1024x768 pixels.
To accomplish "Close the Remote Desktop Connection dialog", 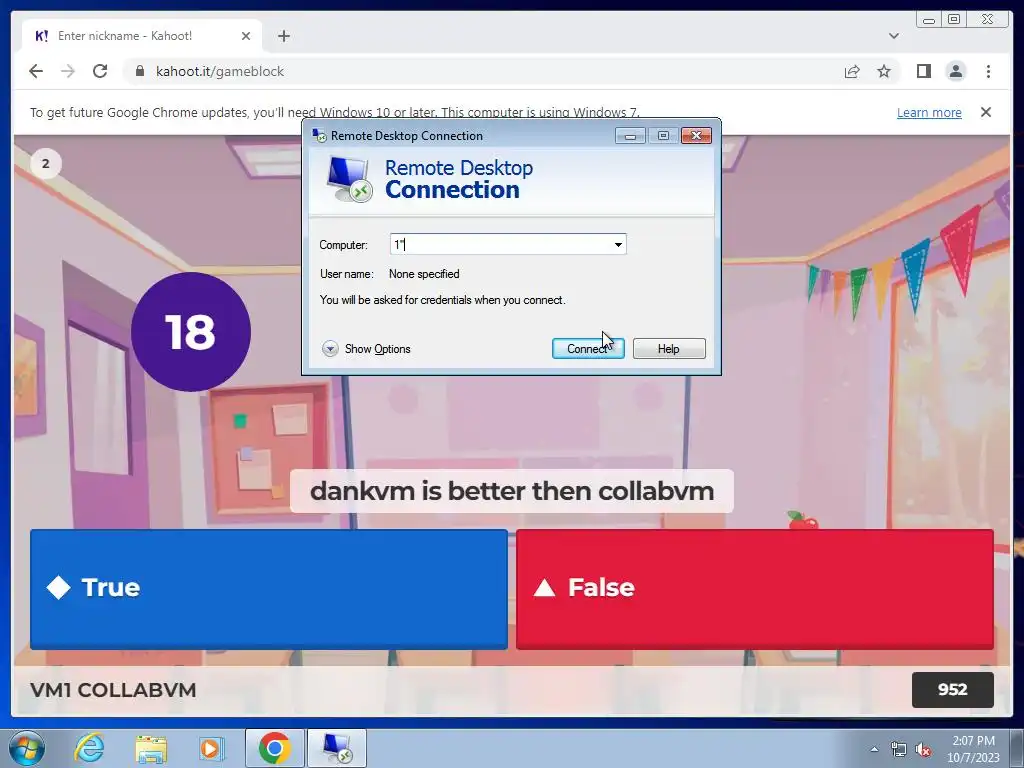I will pyautogui.click(x=696, y=136).
